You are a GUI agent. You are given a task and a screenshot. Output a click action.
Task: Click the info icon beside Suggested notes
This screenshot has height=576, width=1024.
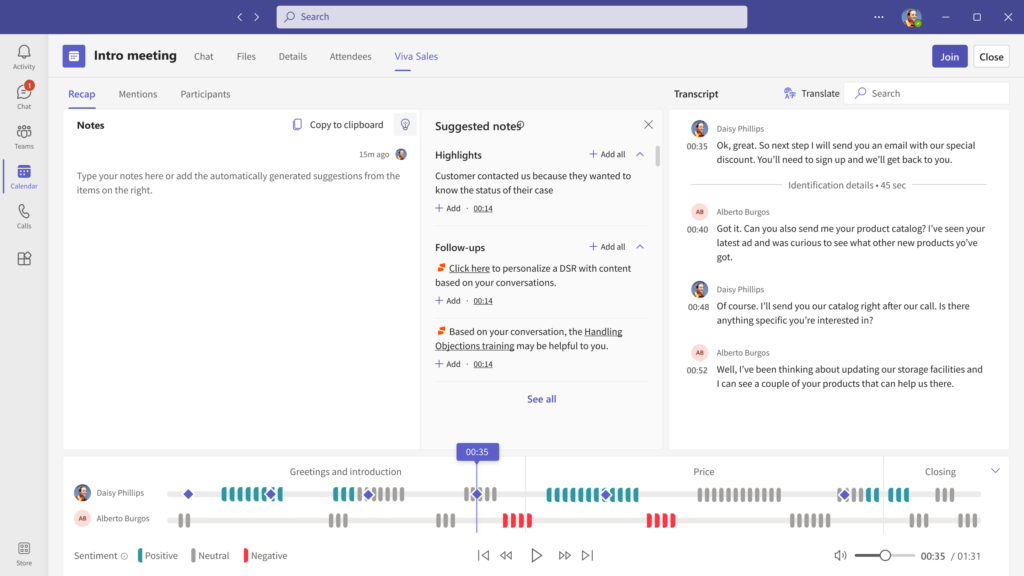click(520, 125)
